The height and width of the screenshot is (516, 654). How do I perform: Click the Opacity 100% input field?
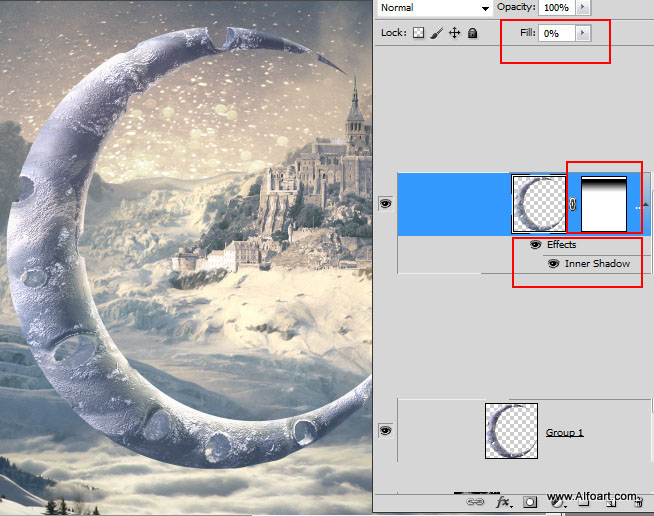pos(557,8)
